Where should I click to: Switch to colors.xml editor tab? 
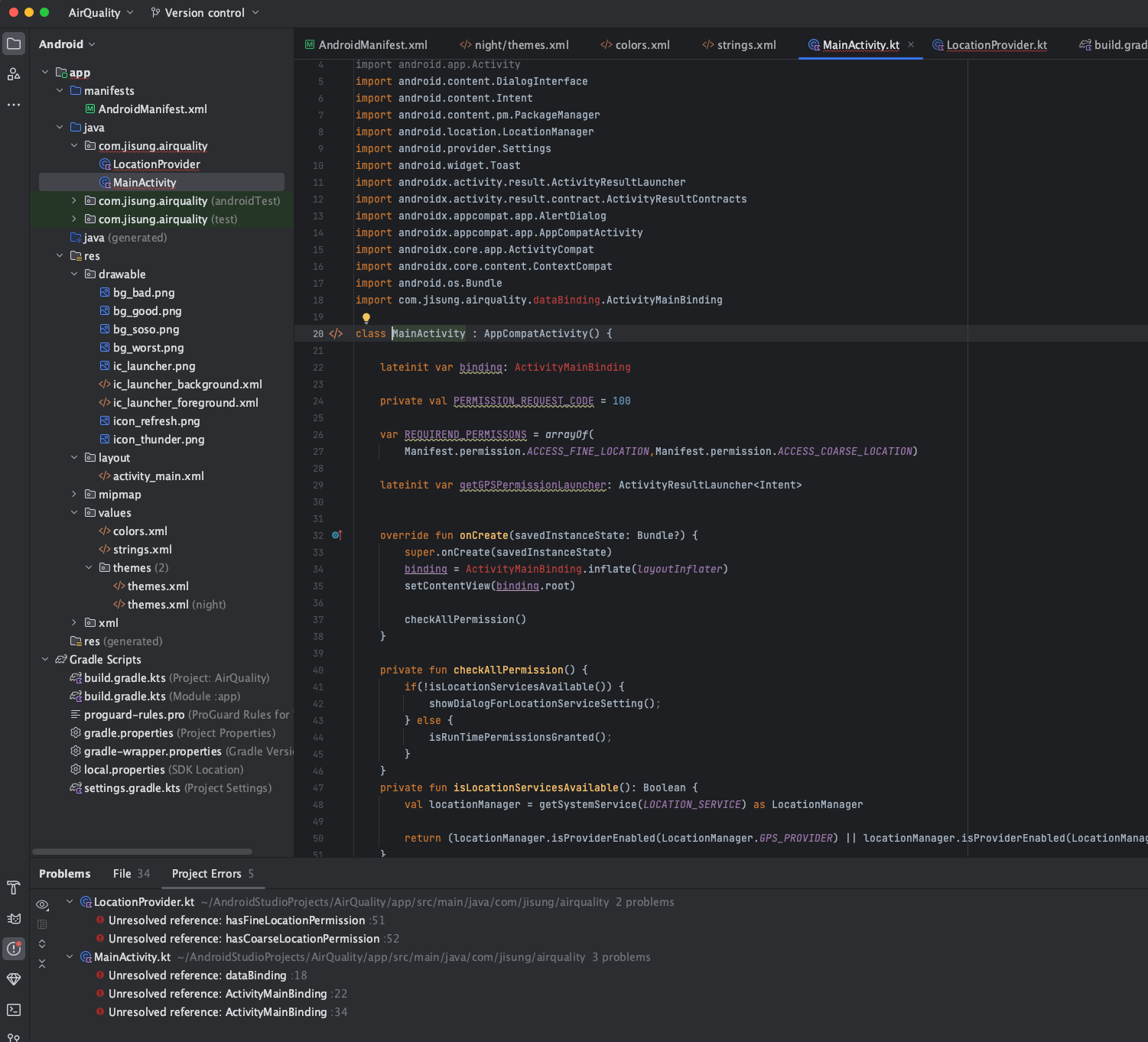(635, 44)
